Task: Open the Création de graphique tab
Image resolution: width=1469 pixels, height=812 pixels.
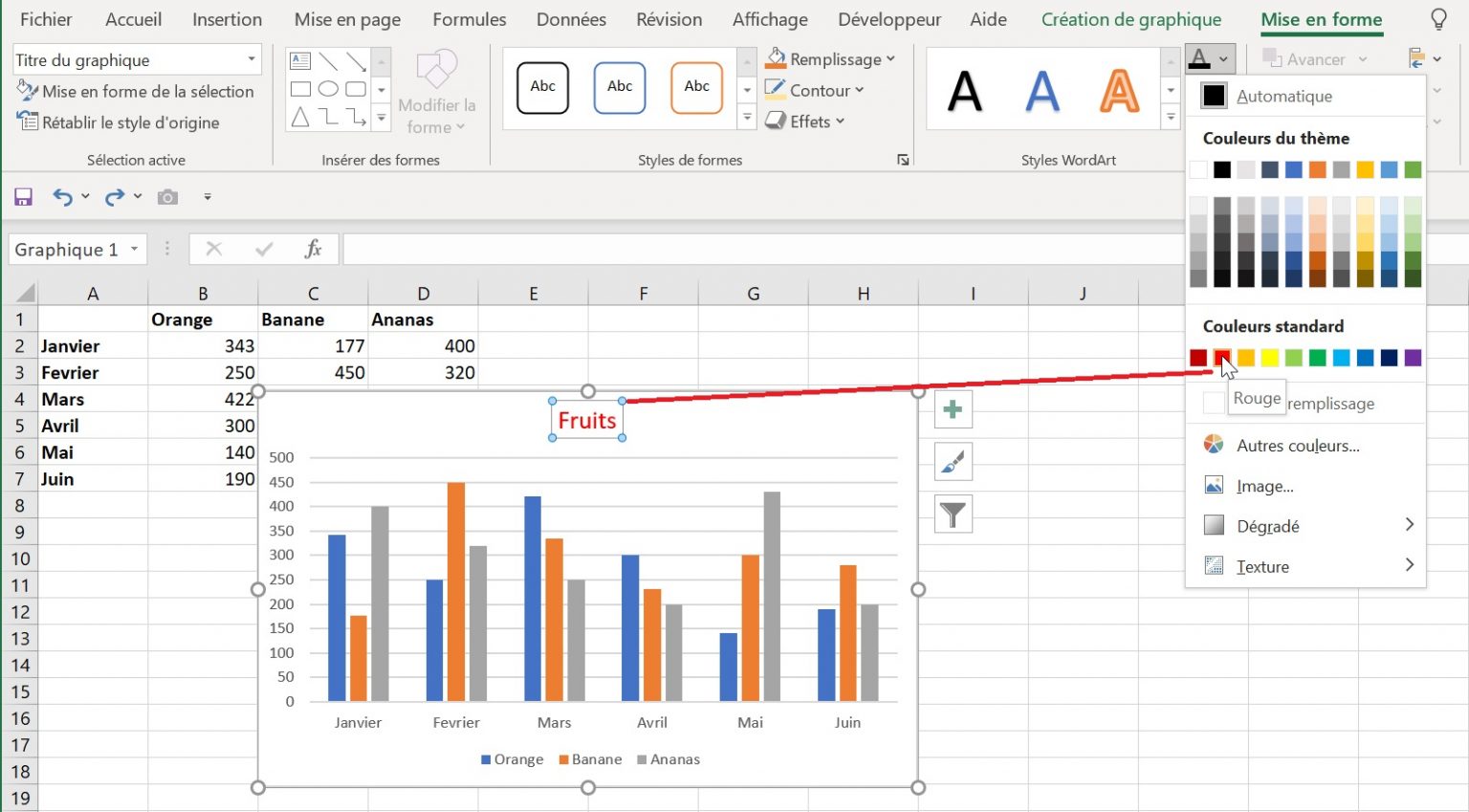Action: click(1131, 19)
